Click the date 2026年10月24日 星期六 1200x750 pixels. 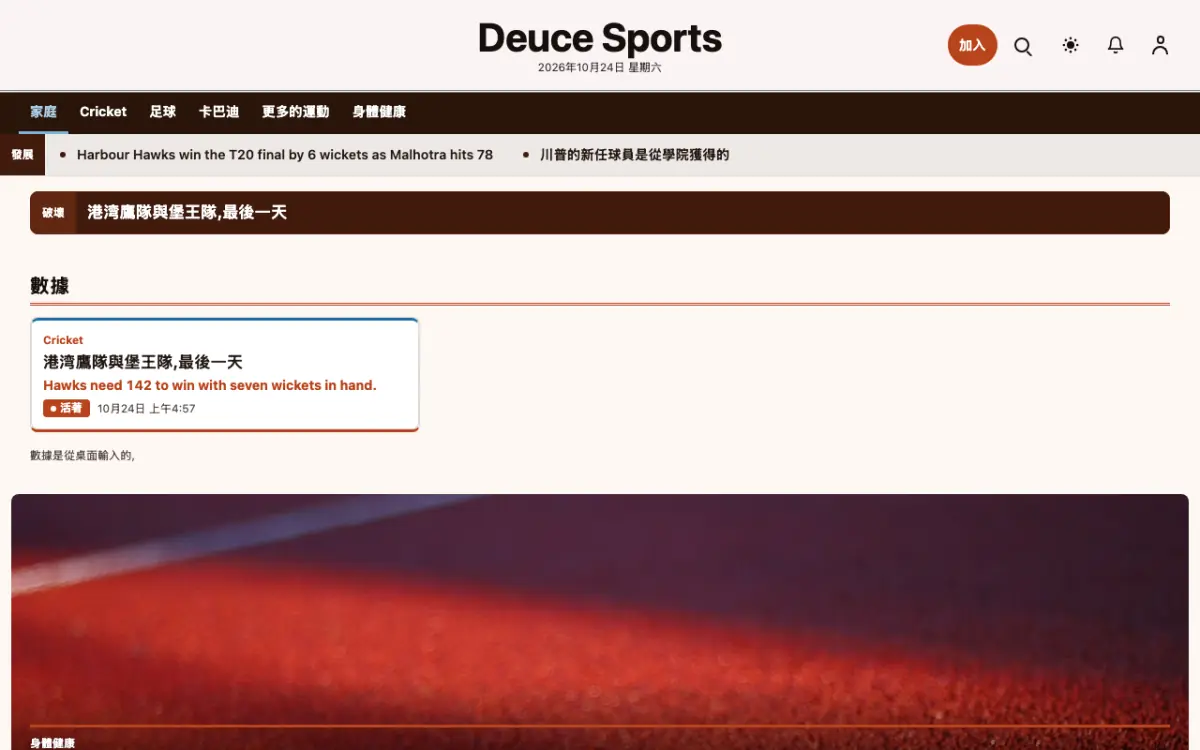click(600, 68)
